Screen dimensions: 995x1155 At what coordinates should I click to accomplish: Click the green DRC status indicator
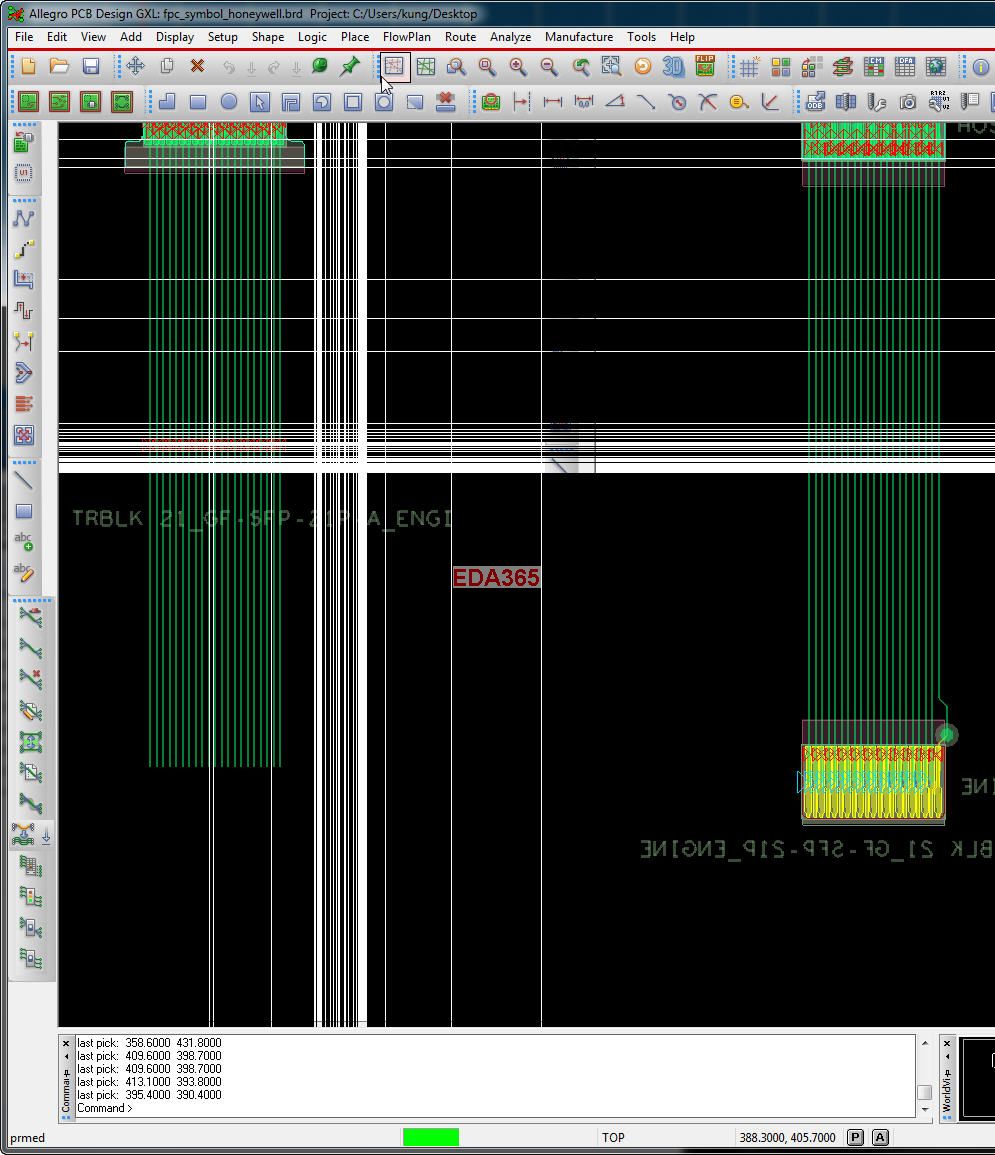click(431, 1137)
